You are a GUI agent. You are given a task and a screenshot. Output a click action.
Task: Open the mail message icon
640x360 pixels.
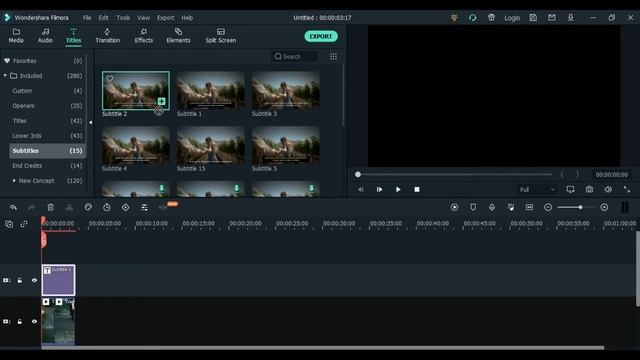pos(552,18)
